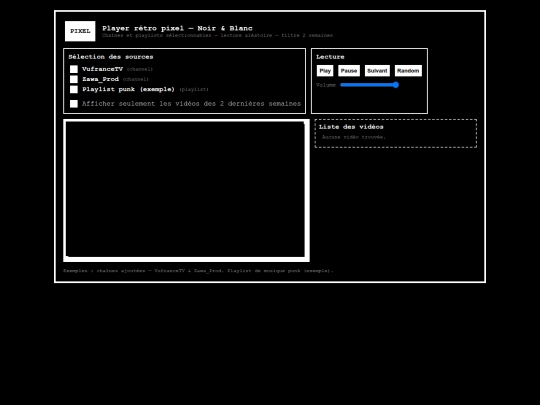Viewport: 540px width, 405px height.
Task: Click the VufranceTV channel label
Action: (x=102, y=69)
